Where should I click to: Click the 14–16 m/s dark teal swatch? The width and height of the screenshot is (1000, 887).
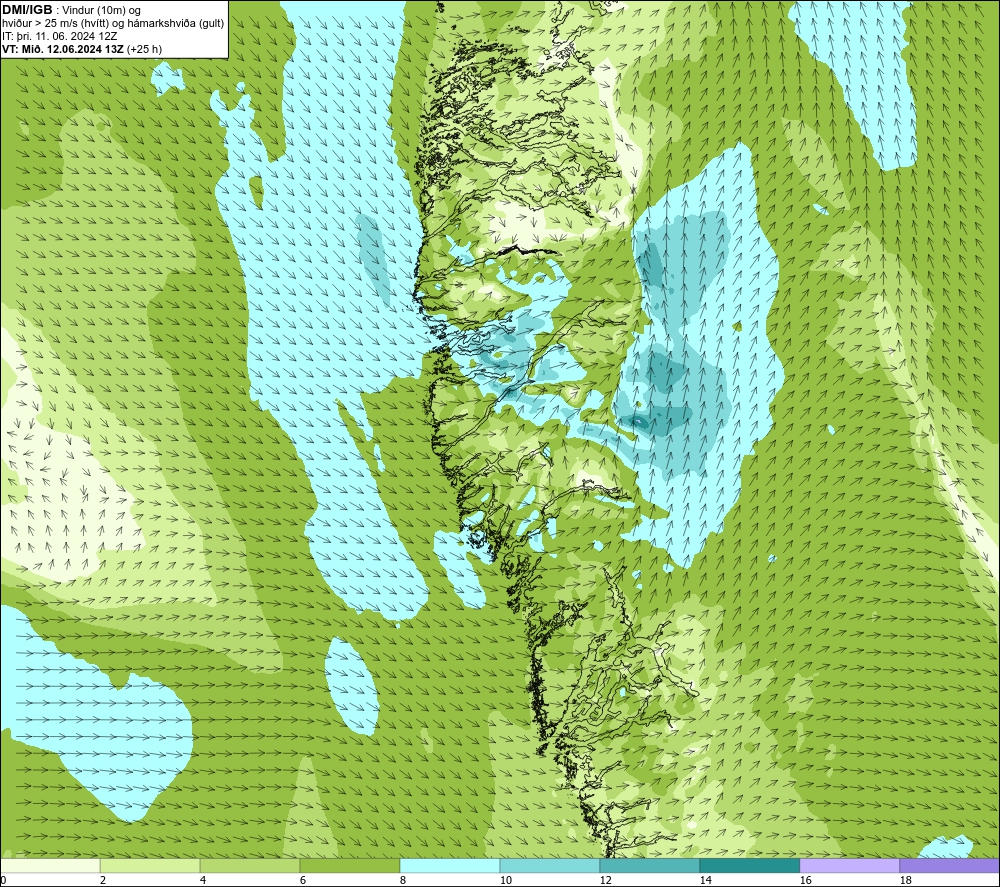749,866
